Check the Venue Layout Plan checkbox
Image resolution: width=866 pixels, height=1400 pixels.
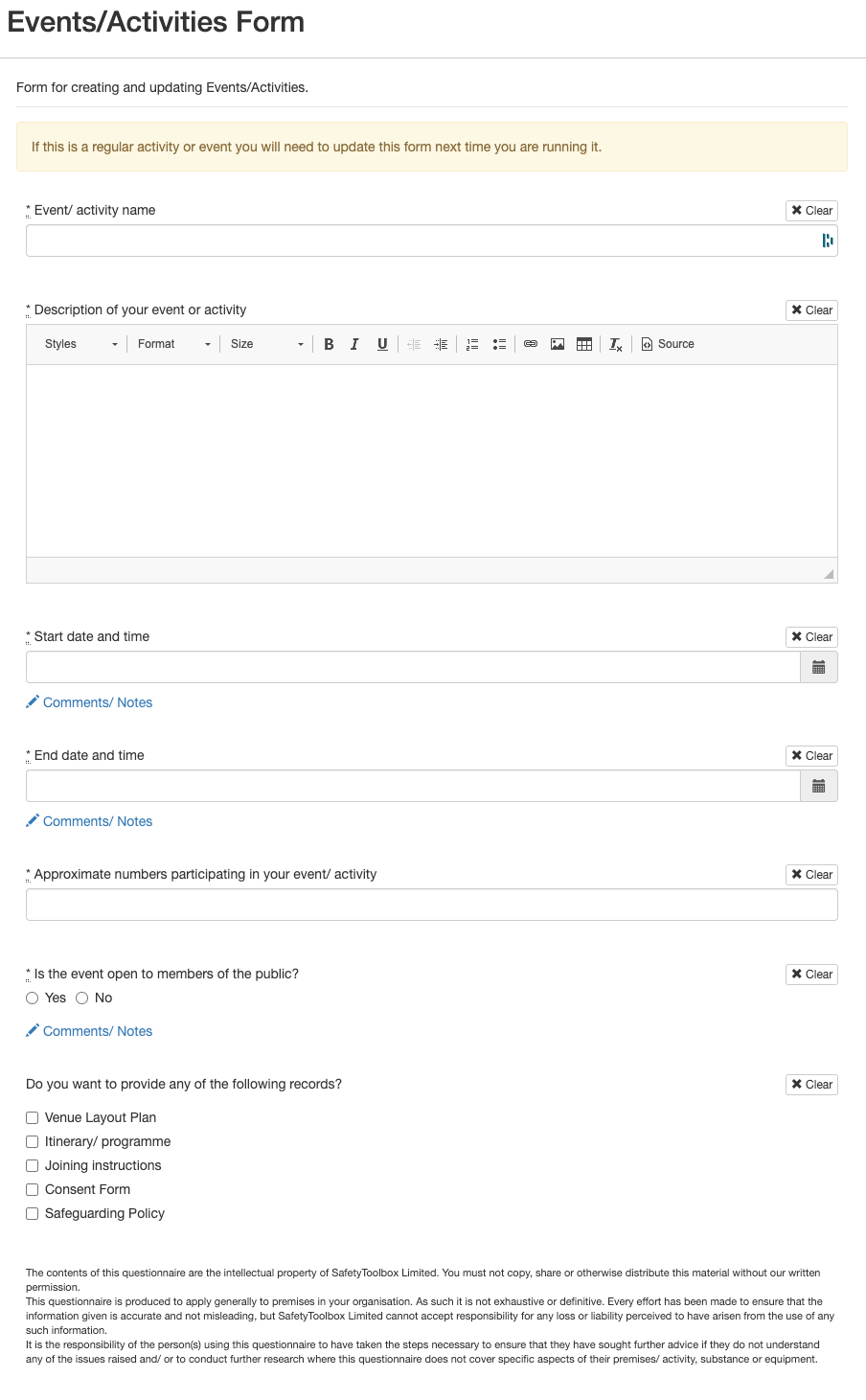[33, 1117]
